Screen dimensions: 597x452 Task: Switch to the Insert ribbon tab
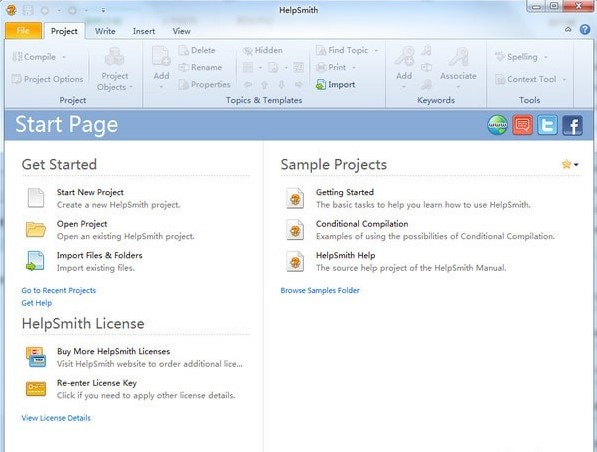tap(144, 31)
